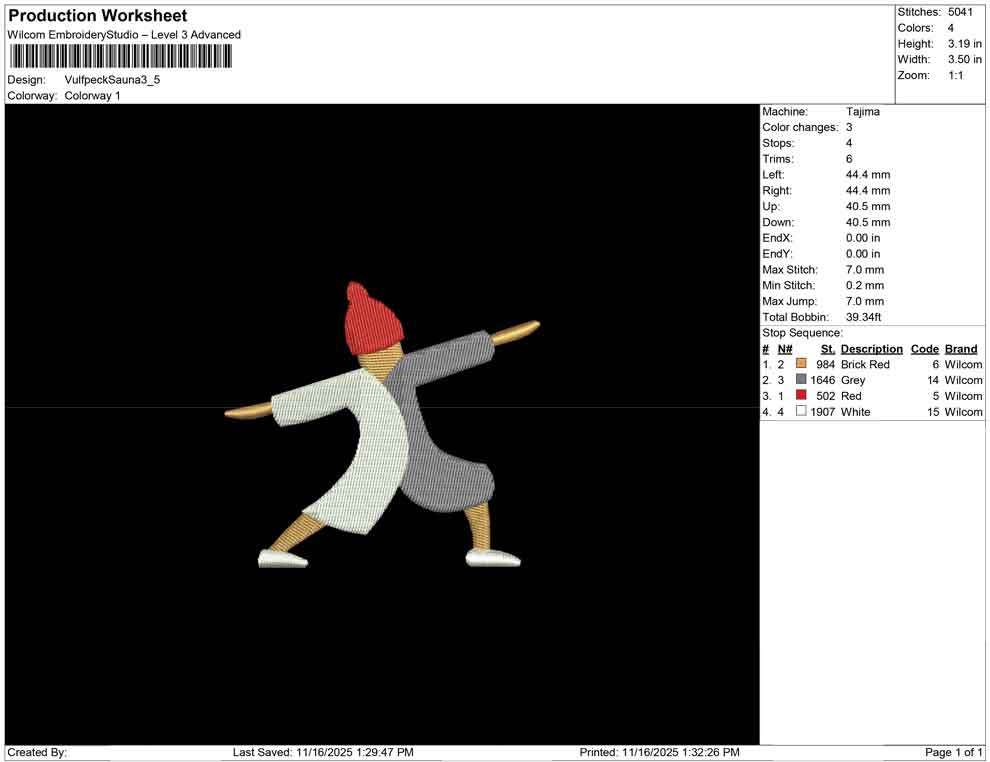Click the barcode under the worksheet title
The height and width of the screenshot is (762, 990).
[x=120, y=56]
